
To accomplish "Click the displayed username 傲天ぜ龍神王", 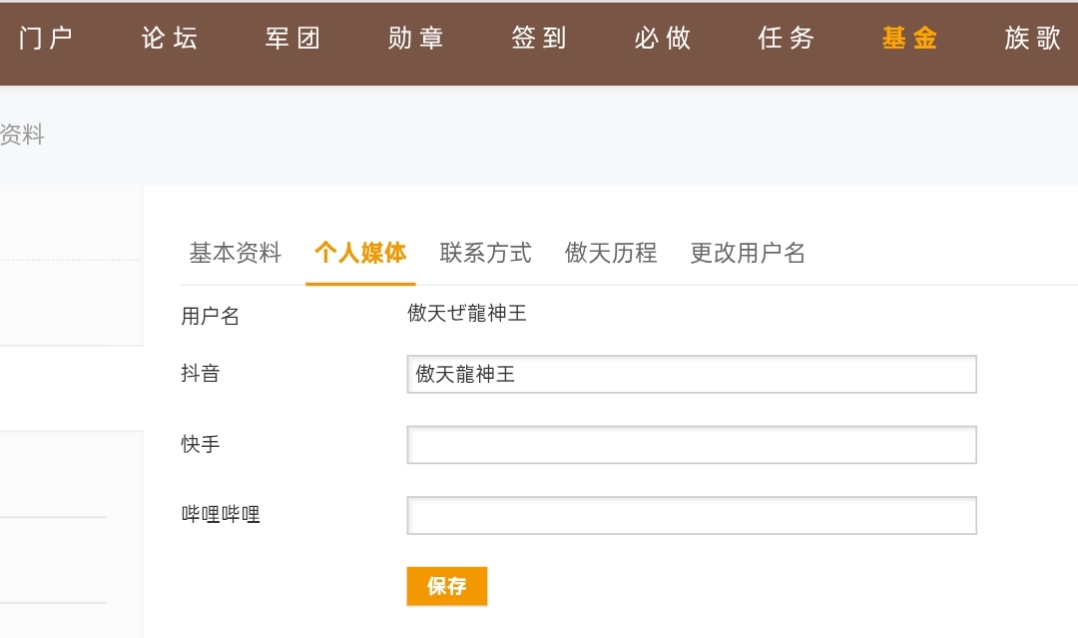I will point(466,315).
